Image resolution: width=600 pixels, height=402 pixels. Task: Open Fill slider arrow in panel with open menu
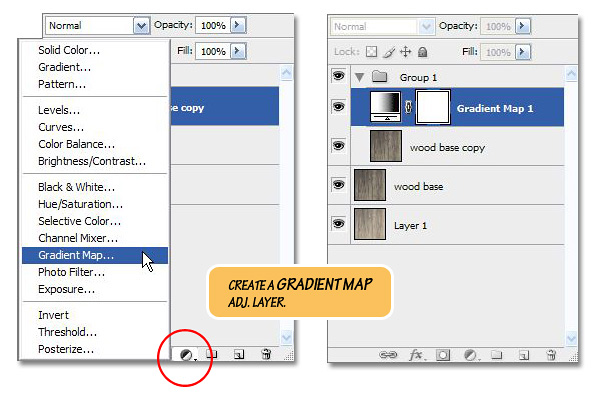tap(237, 51)
